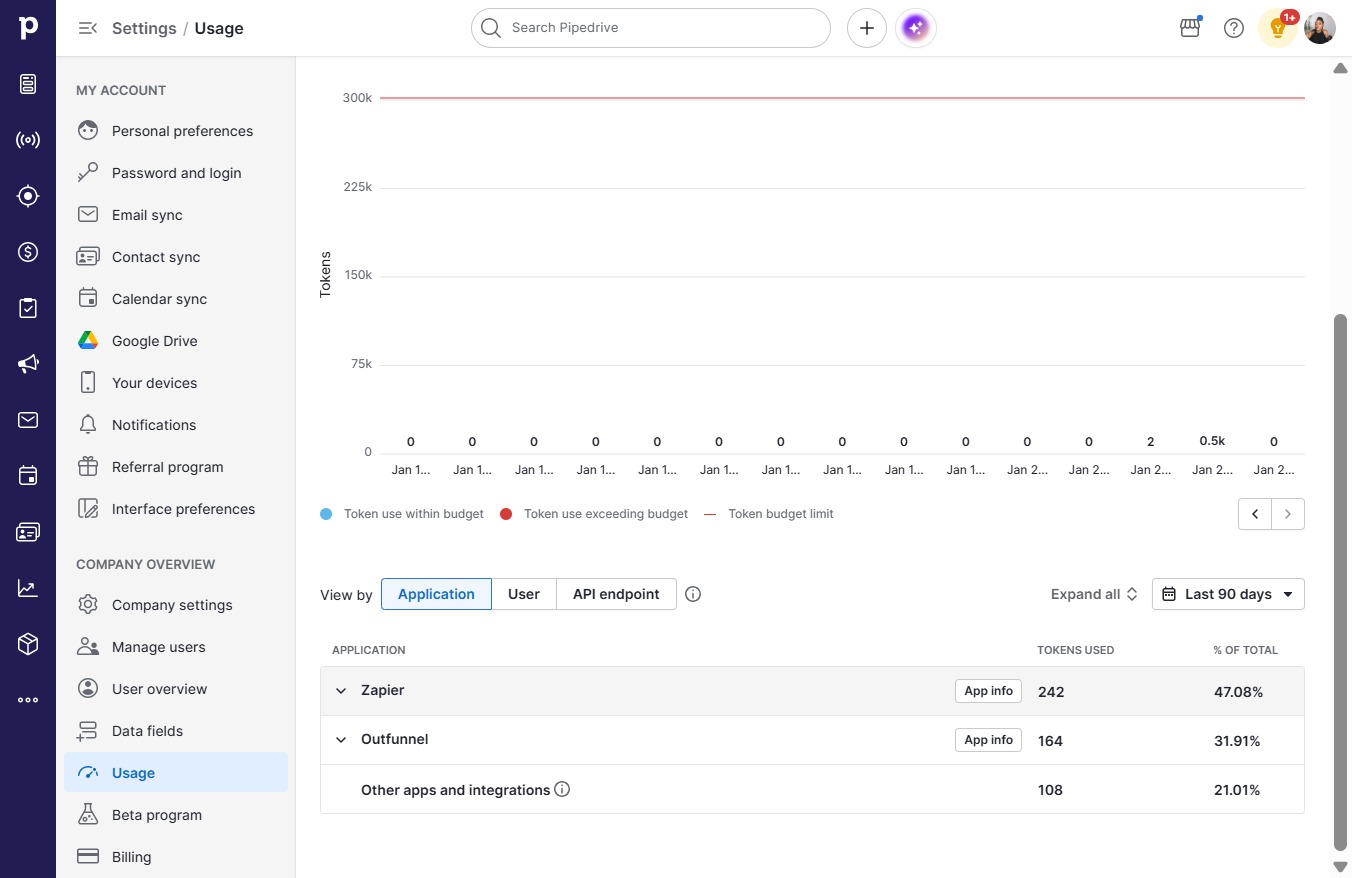Click the blue Token use within budget legend dot
The height and width of the screenshot is (878, 1352).
point(326,514)
